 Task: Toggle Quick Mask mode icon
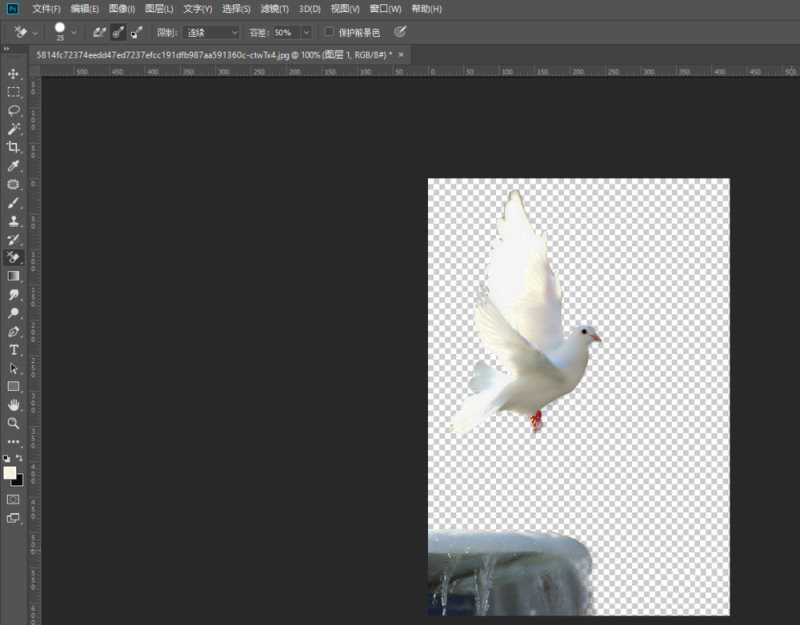point(14,498)
